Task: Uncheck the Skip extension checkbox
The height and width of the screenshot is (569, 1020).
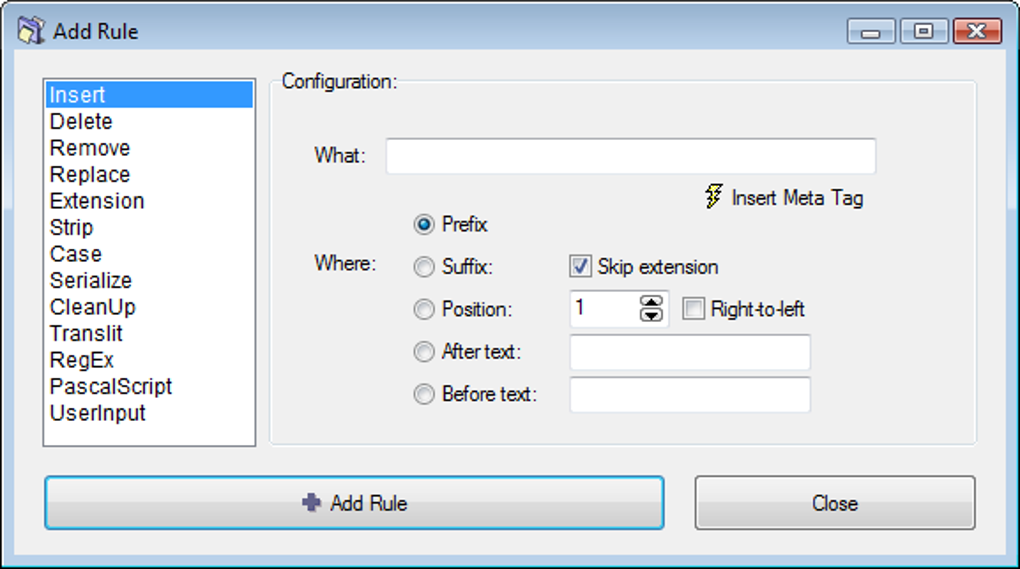Action: point(580,267)
